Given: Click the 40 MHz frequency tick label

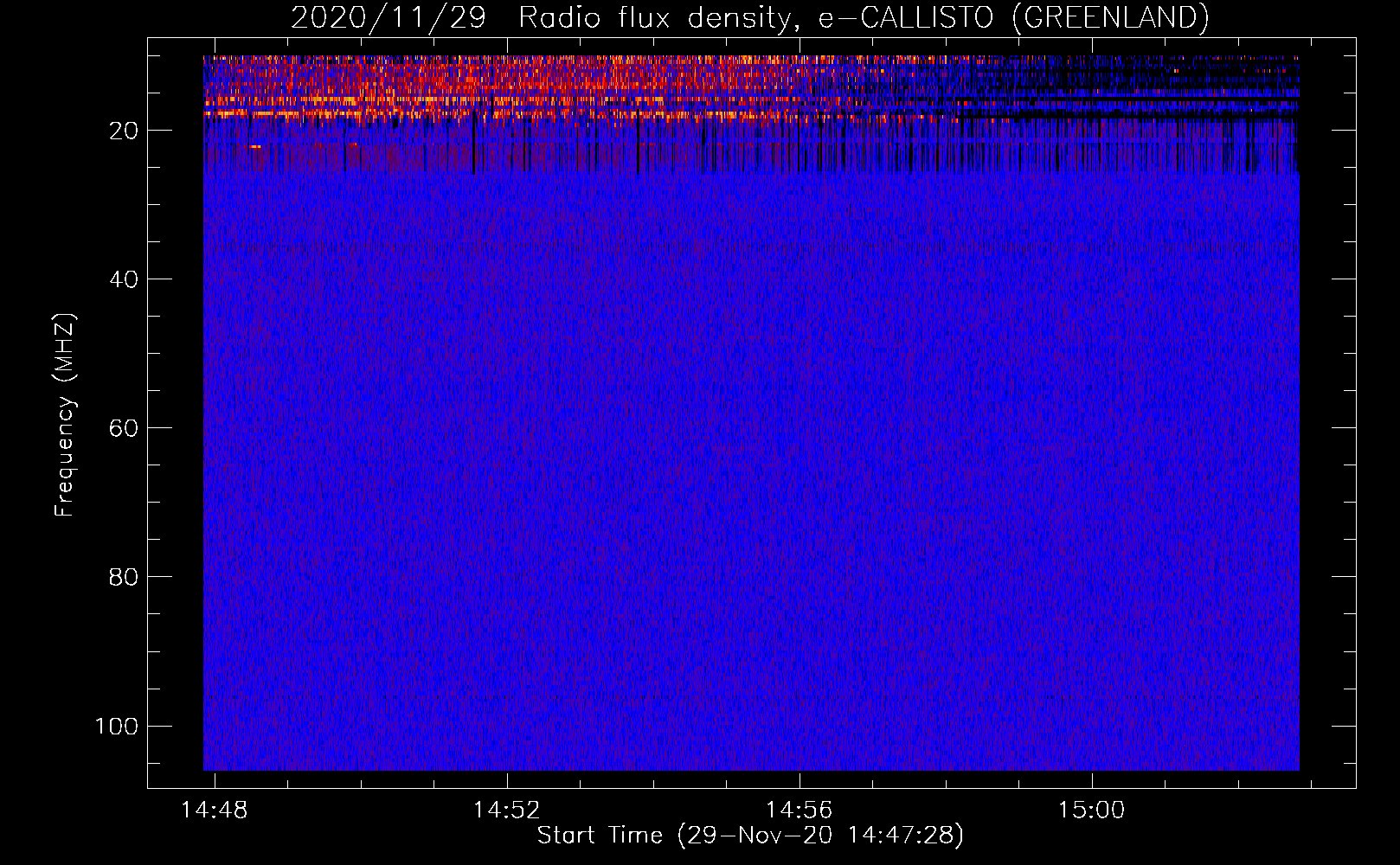Looking at the screenshot, I should click(124, 279).
